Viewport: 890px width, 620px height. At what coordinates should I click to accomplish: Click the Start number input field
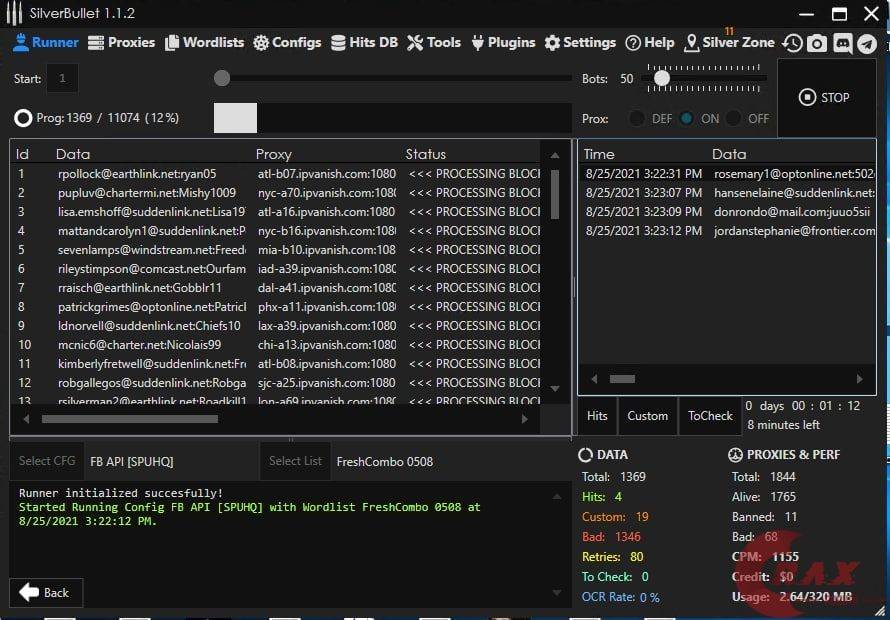[x=62, y=78]
